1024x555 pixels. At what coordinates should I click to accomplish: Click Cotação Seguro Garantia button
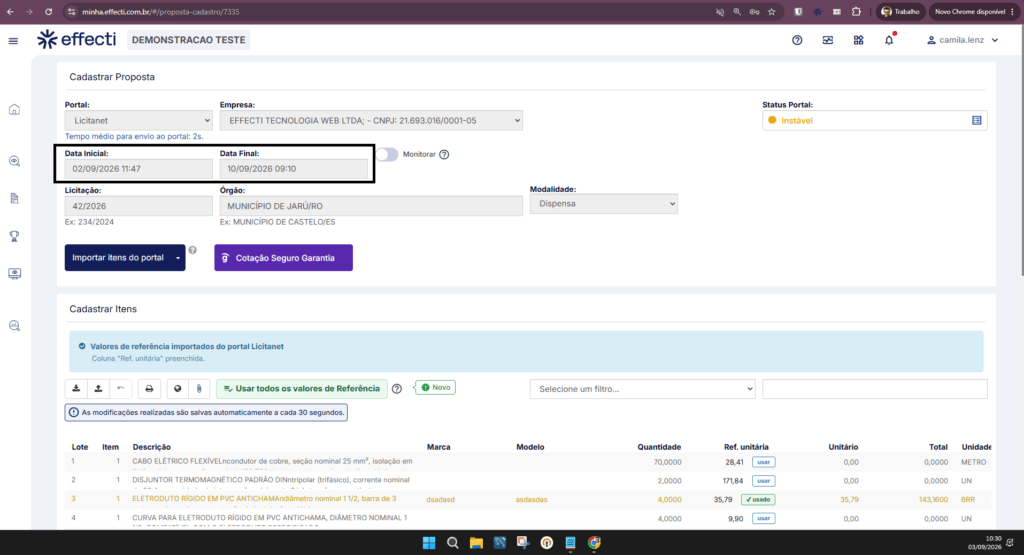point(283,258)
